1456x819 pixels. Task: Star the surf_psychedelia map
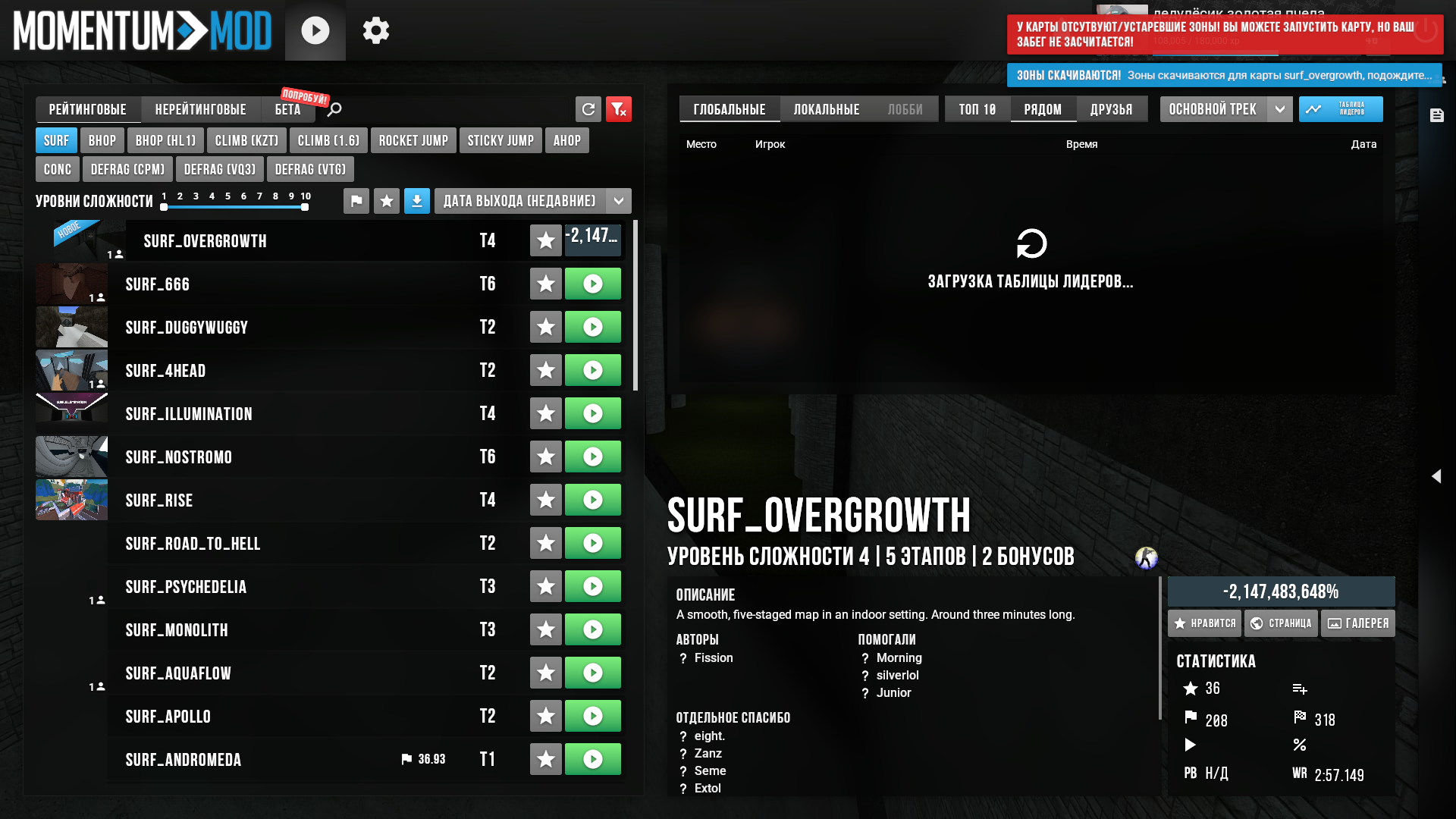click(x=546, y=586)
